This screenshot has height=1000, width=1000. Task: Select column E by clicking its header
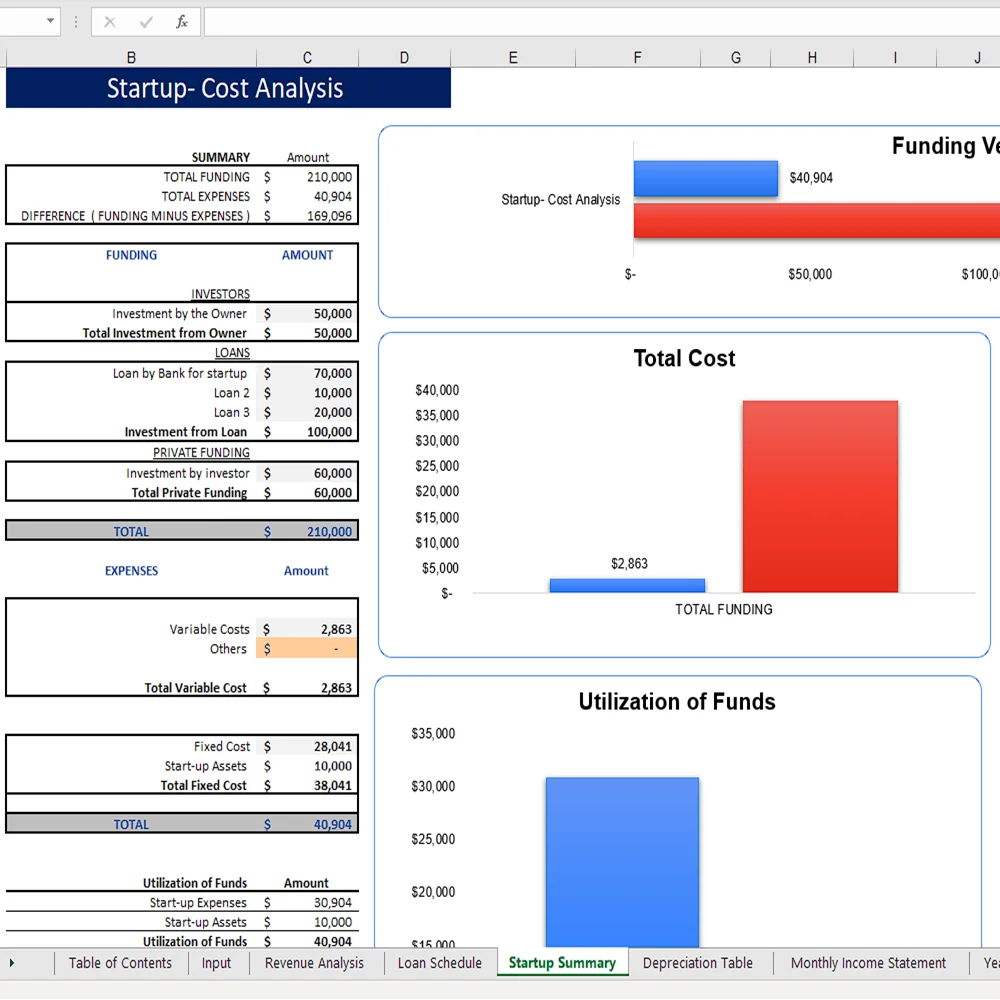(512, 57)
